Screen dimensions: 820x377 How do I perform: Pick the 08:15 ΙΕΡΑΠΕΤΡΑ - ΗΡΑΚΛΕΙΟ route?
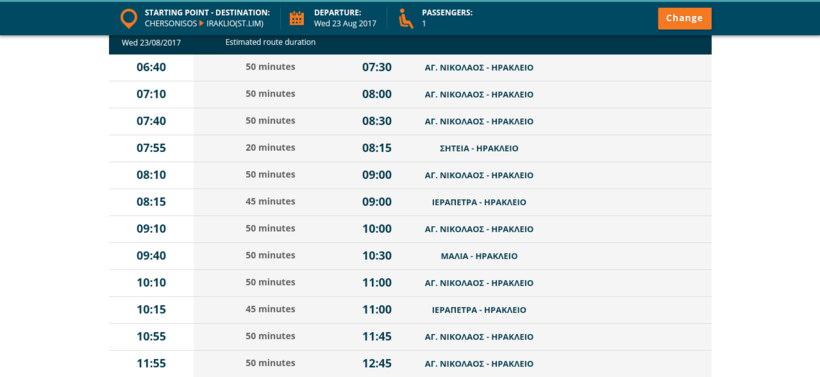click(479, 202)
